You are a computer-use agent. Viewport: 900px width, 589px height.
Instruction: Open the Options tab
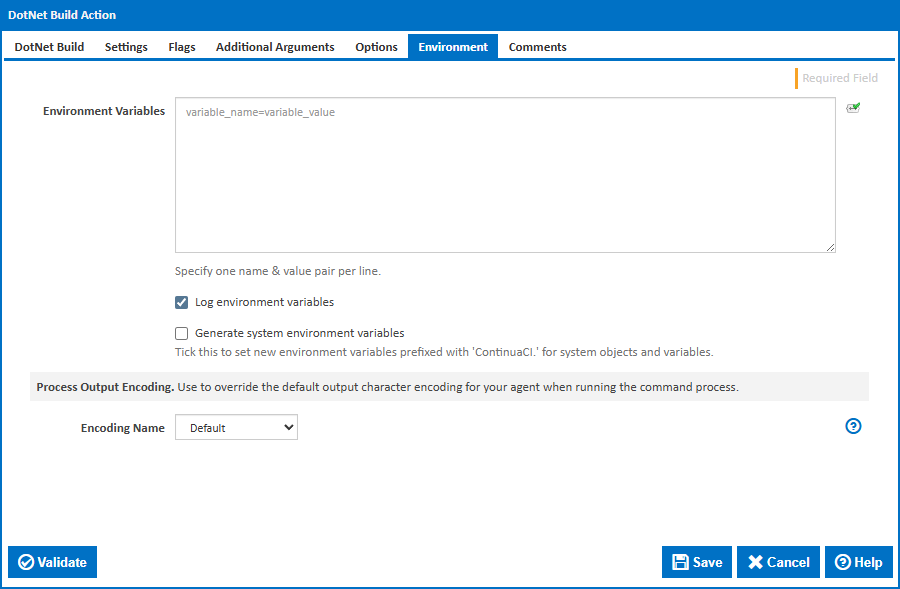(376, 46)
